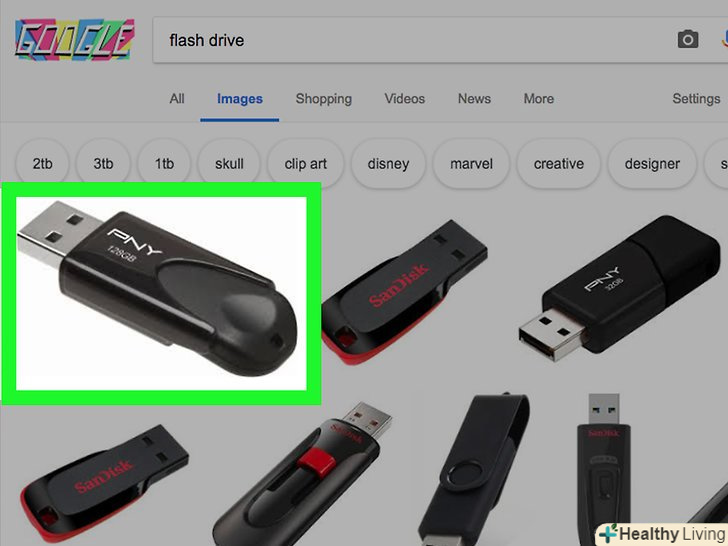This screenshot has width=728, height=546.
Task: Click the microphone voice search icon
Action: click(725, 39)
